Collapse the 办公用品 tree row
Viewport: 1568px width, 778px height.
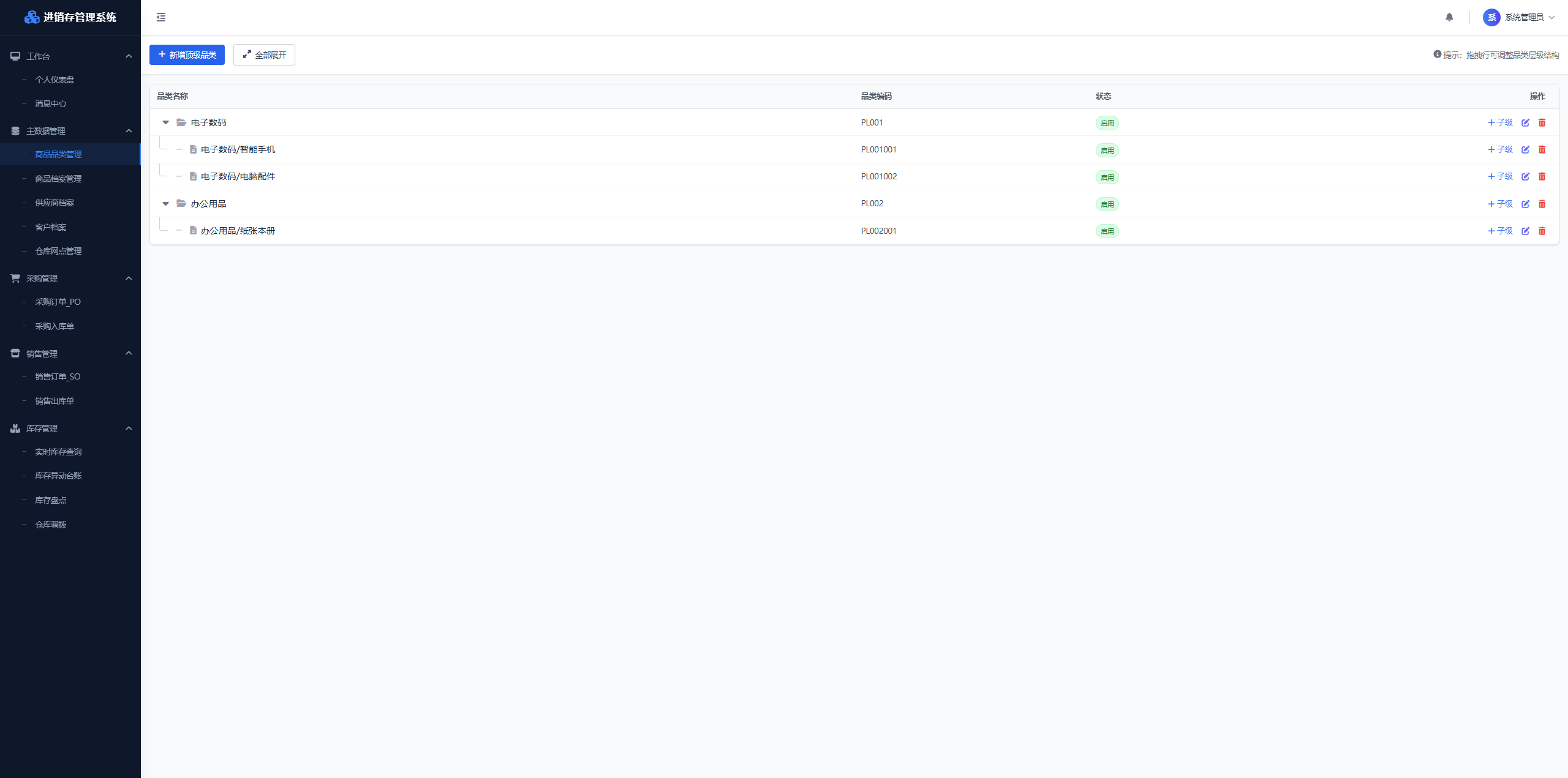(165, 204)
